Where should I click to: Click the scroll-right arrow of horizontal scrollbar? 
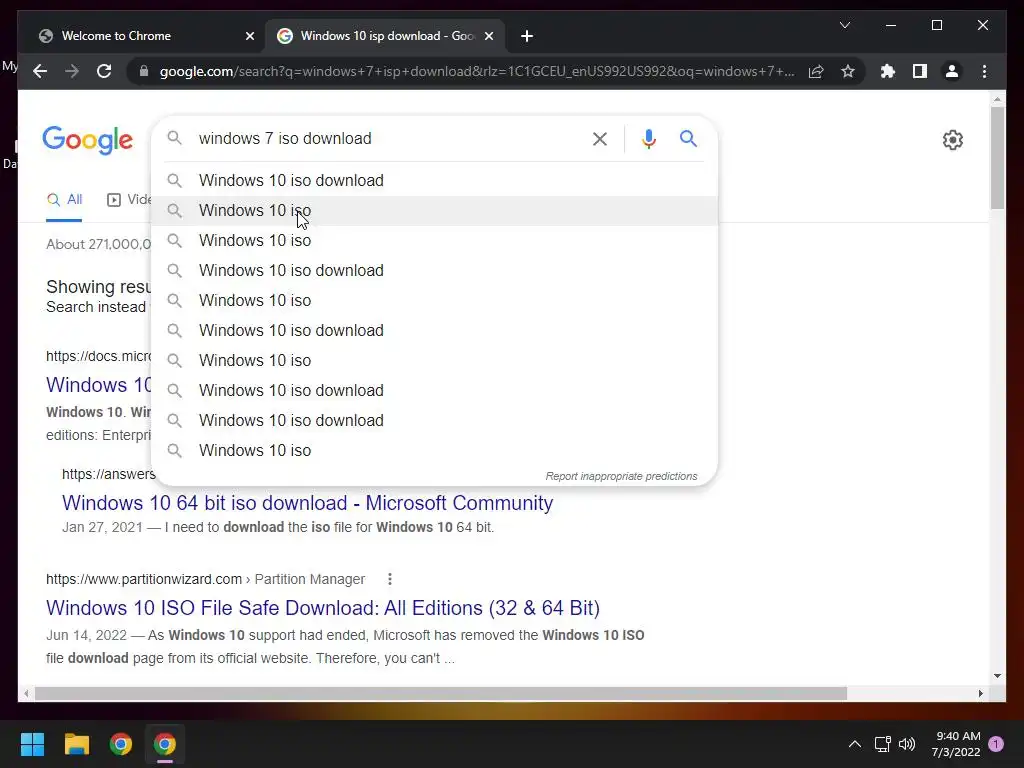[980, 694]
